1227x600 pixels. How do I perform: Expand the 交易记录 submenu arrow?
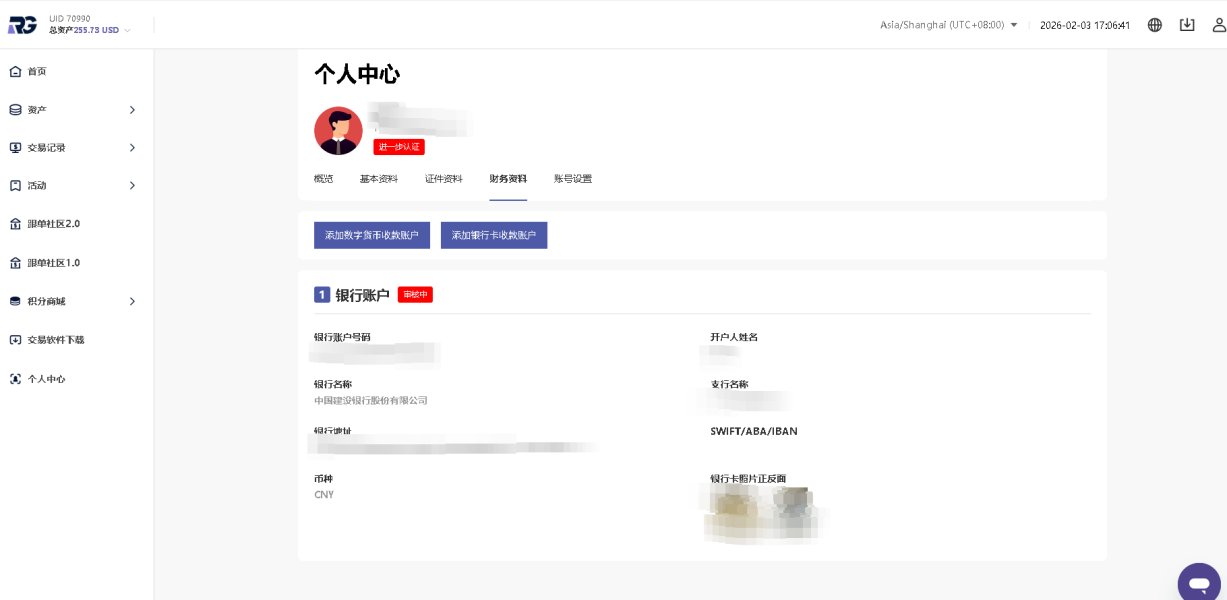click(x=132, y=148)
